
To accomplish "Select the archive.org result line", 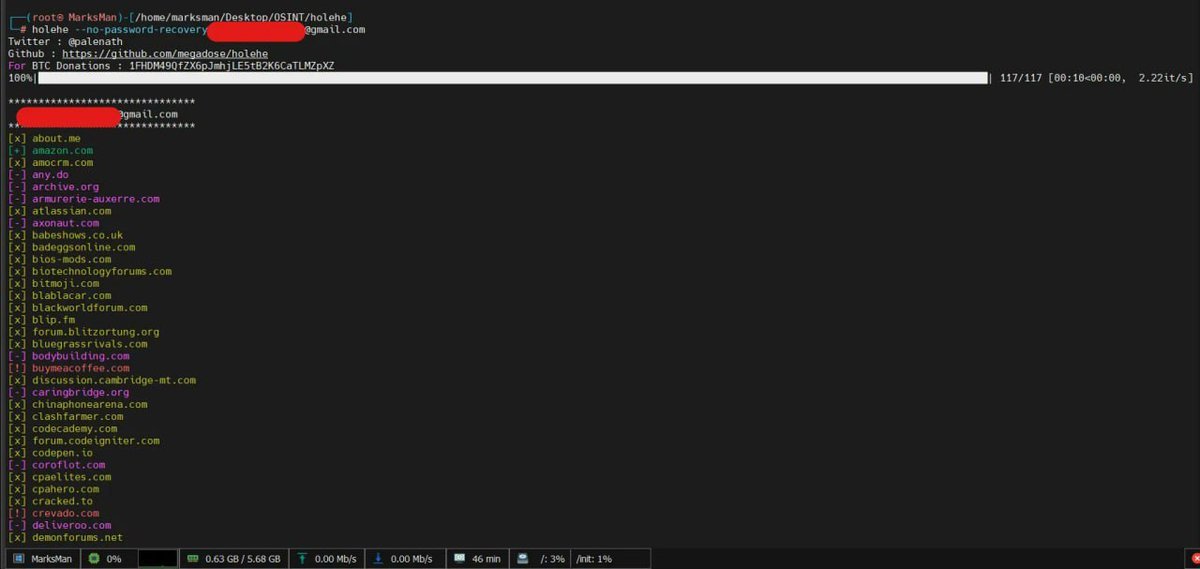I will 53,187.
